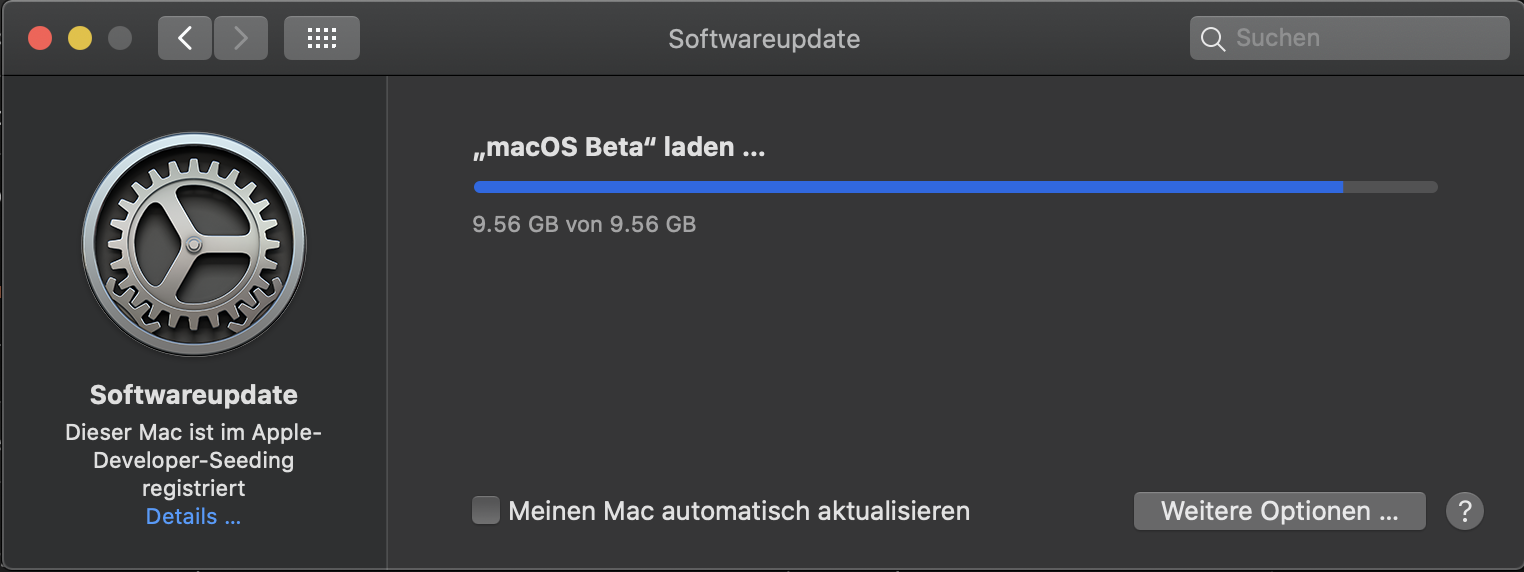
Task: Click the bold 'Softwareupdate' sidebar label
Action: coord(194,395)
